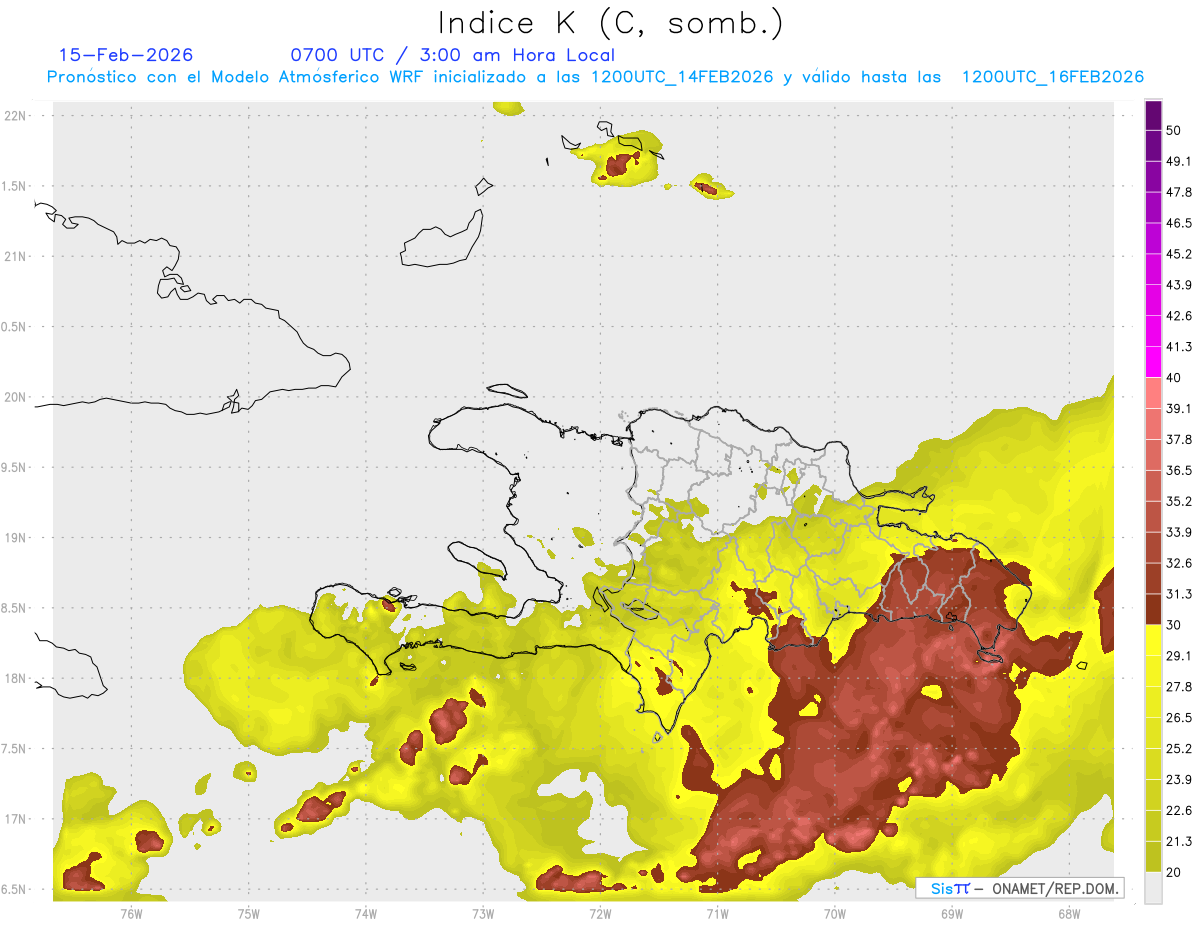Click the "76W" longitude label
Screen dimensions: 1200x927
tap(131, 914)
